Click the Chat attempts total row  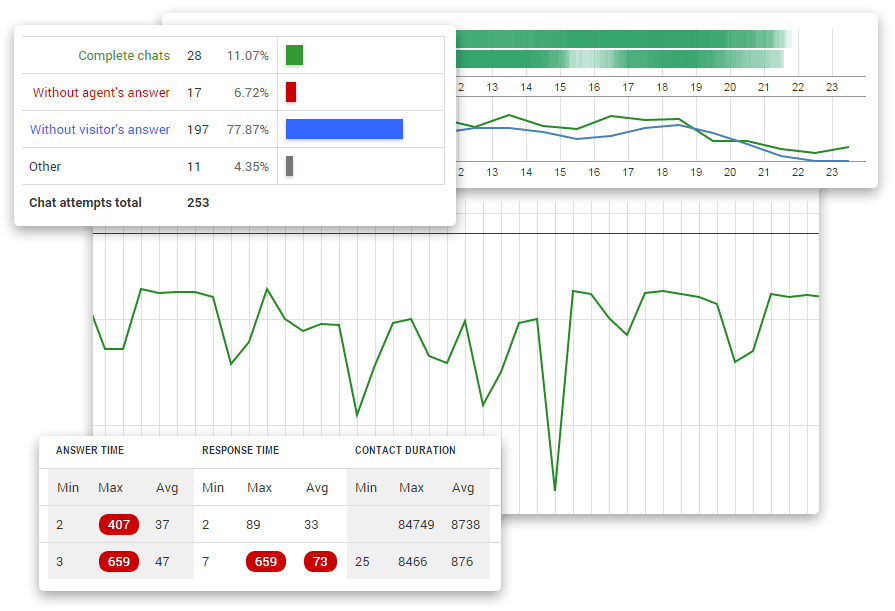point(84,202)
